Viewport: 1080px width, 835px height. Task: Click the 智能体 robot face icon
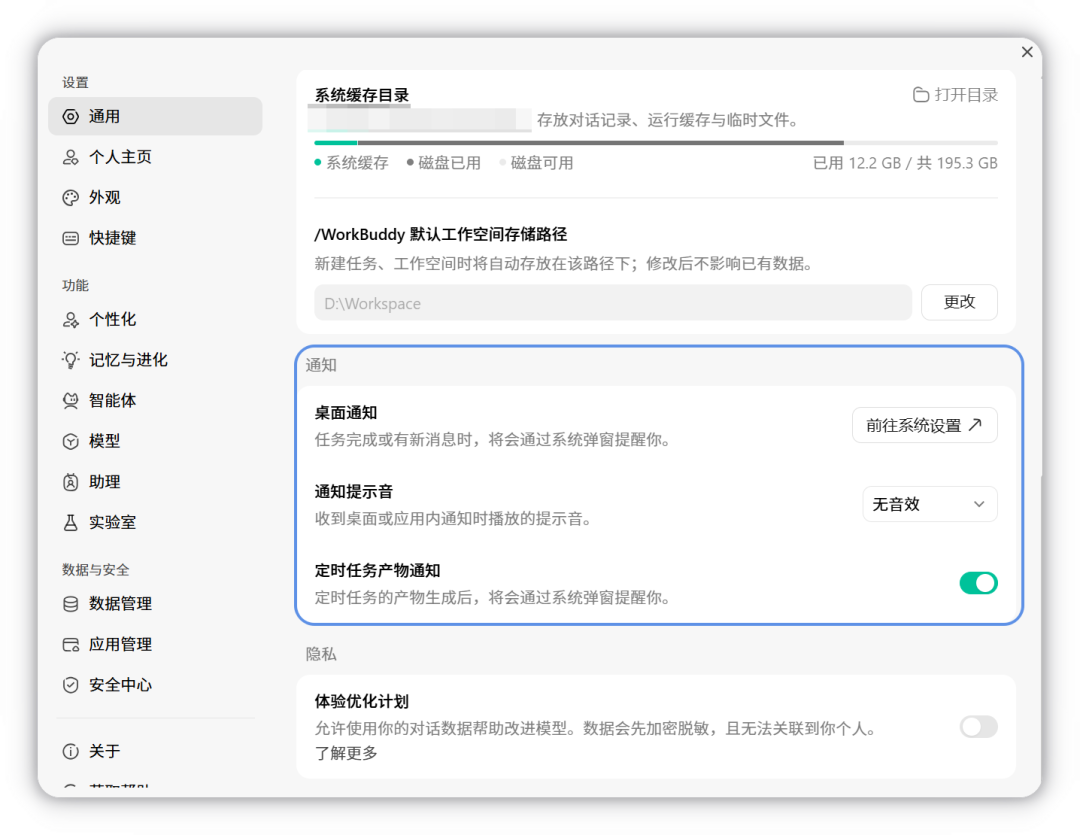(70, 400)
